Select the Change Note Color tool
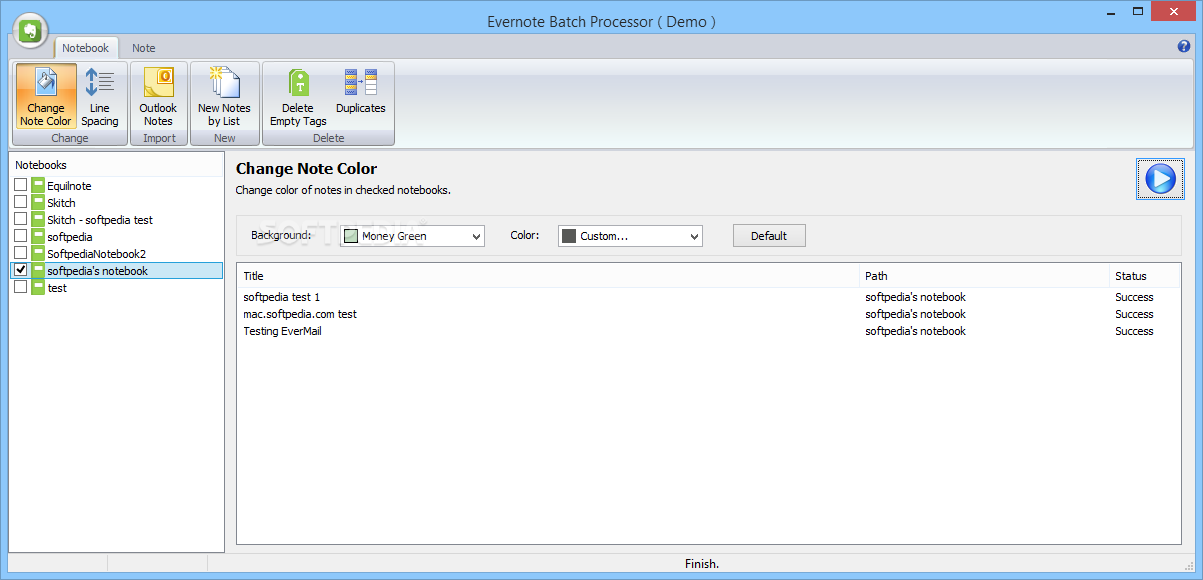Viewport: 1203px width, 580px height. click(x=45, y=97)
